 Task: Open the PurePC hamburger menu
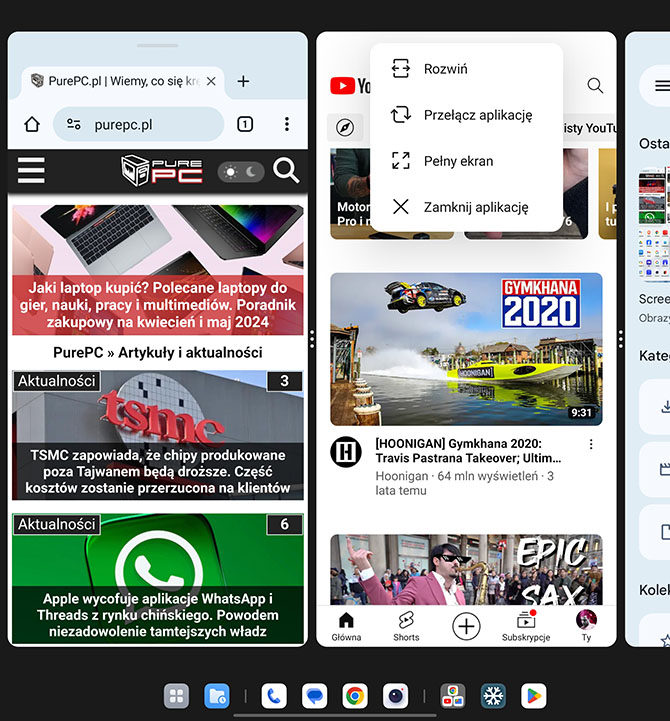click(x=31, y=170)
